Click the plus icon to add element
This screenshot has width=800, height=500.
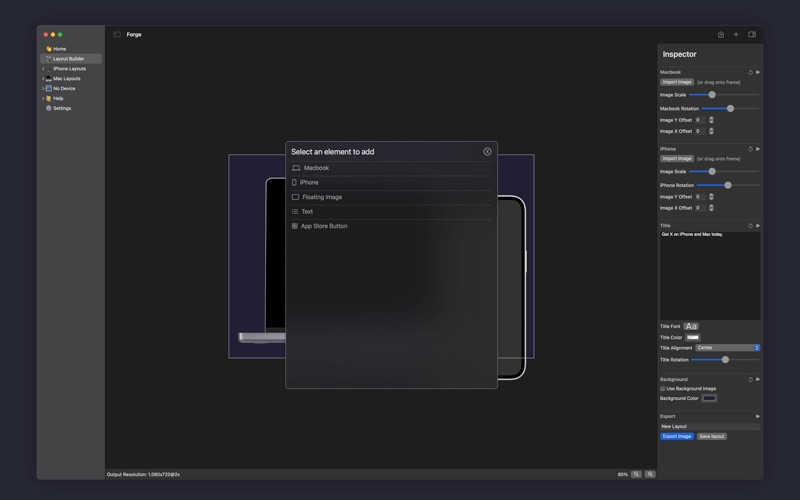[x=736, y=35]
